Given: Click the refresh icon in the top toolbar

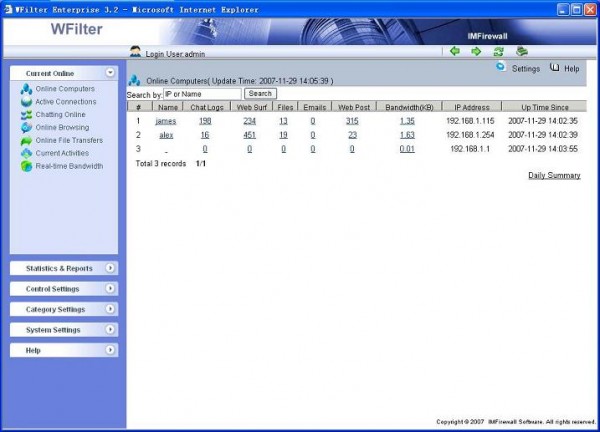Looking at the screenshot, I should pyautogui.click(x=498, y=51).
